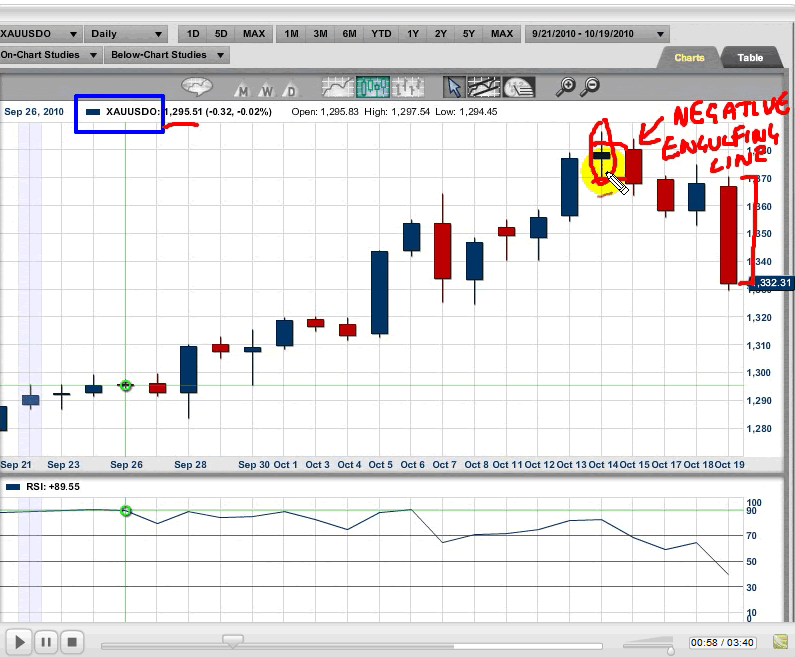Image resolution: width=795 pixels, height=657 pixels.
Task: Click the zoom out magnifier
Action: coord(590,87)
